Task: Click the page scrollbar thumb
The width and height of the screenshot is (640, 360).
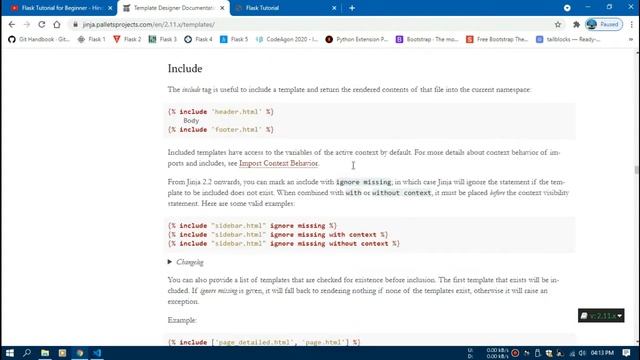Action: tap(636, 170)
